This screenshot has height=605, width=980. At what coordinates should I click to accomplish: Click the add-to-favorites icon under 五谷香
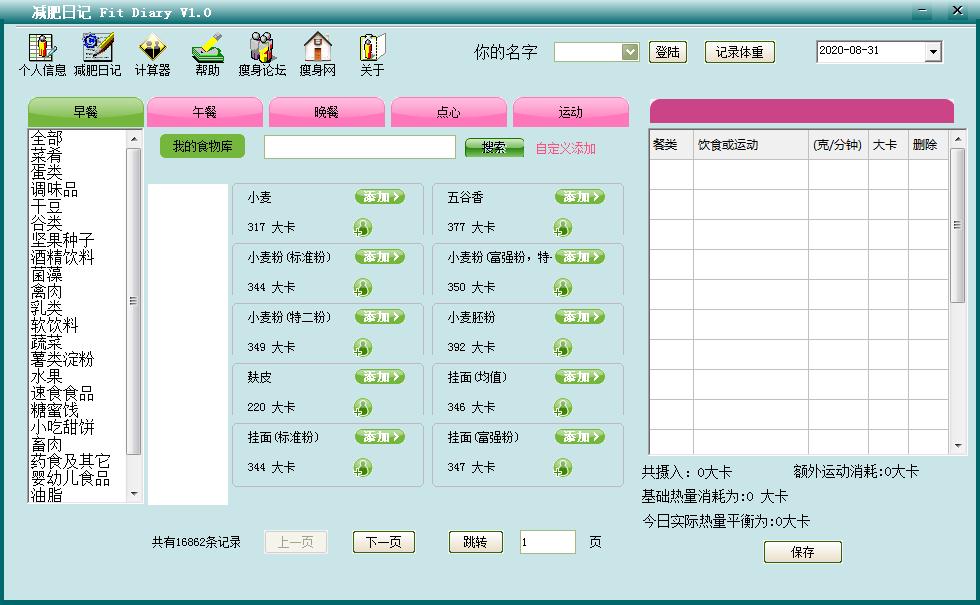point(563,227)
